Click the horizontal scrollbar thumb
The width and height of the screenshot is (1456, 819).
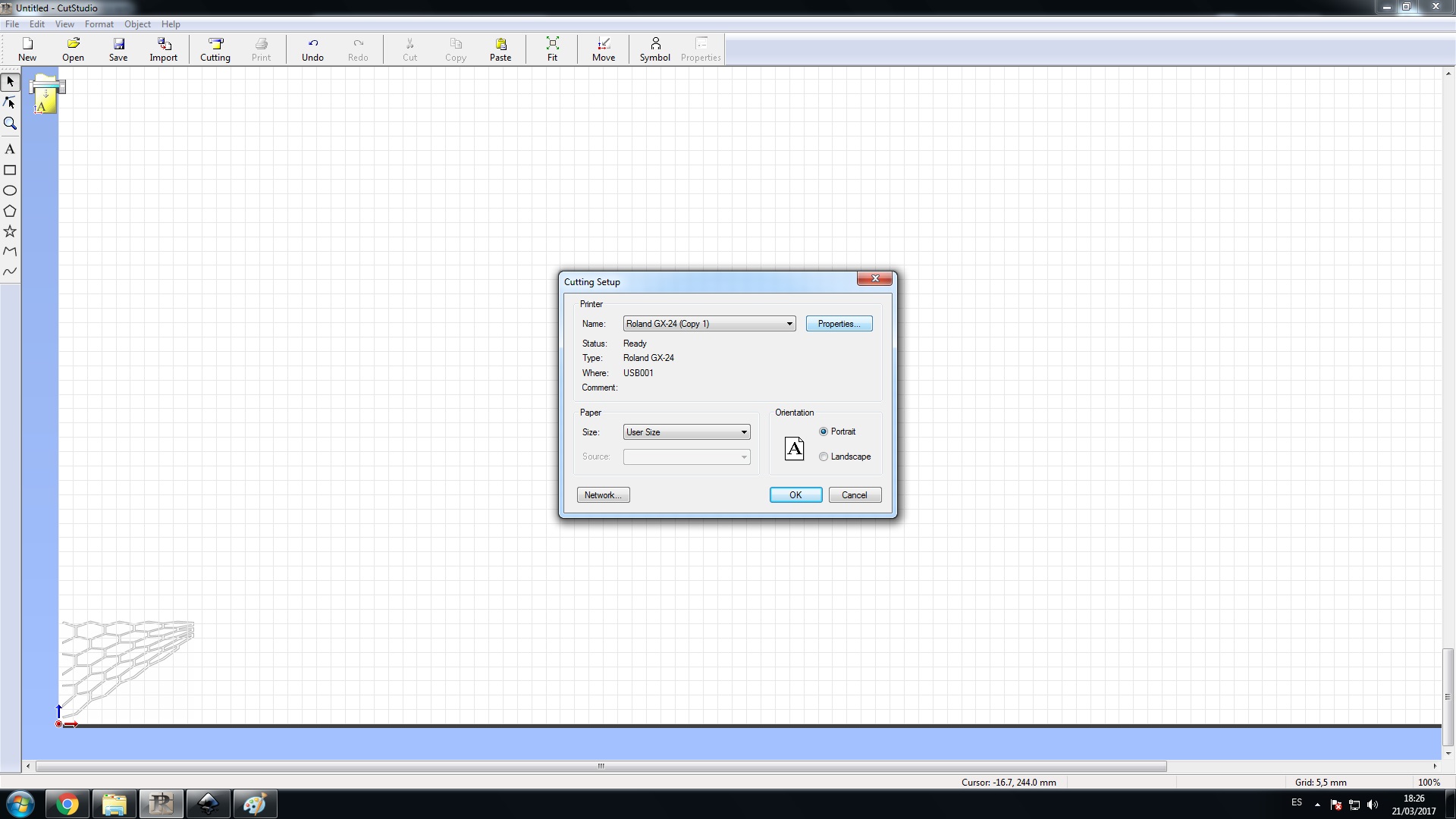click(x=601, y=766)
